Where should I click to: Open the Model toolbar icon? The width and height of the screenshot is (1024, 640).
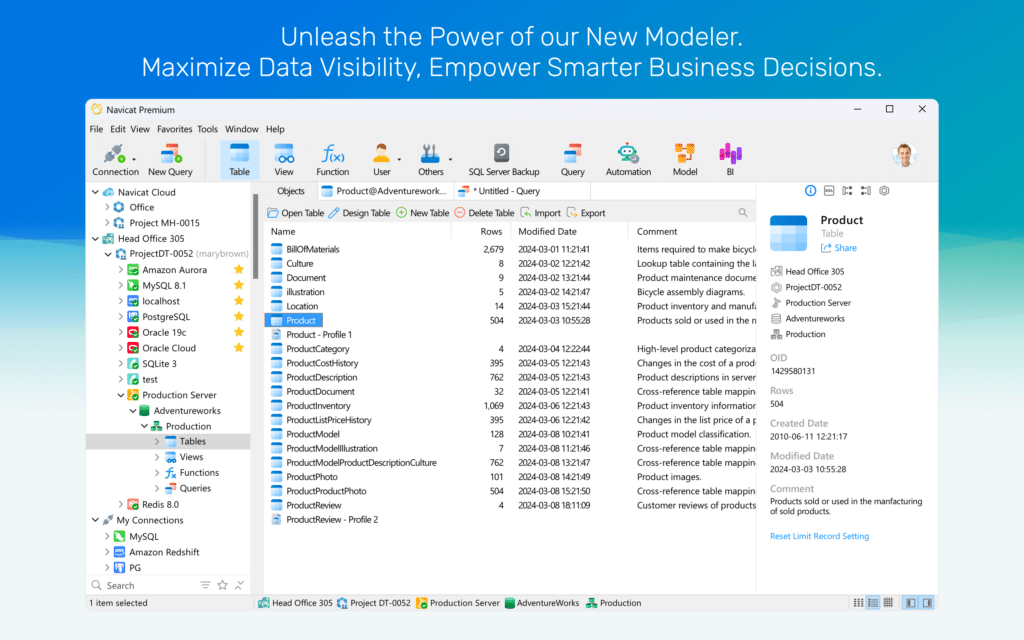point(684,160)
